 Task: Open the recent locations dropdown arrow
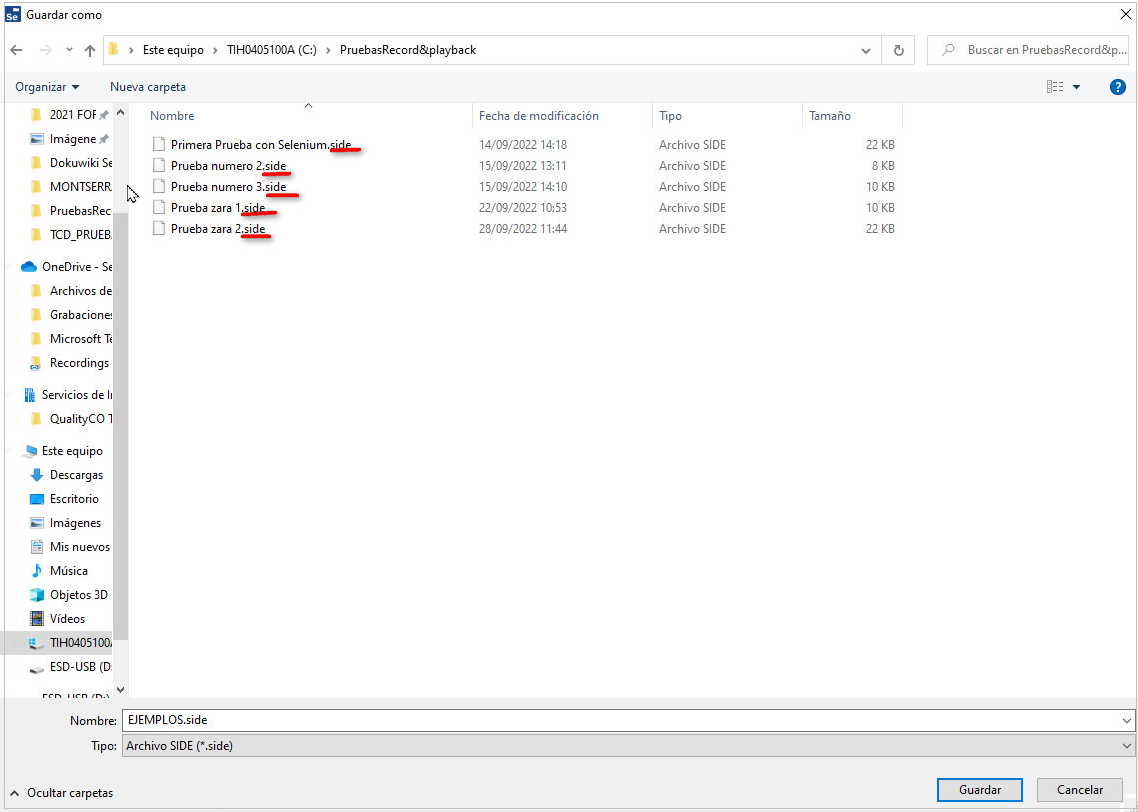point(69,50)
